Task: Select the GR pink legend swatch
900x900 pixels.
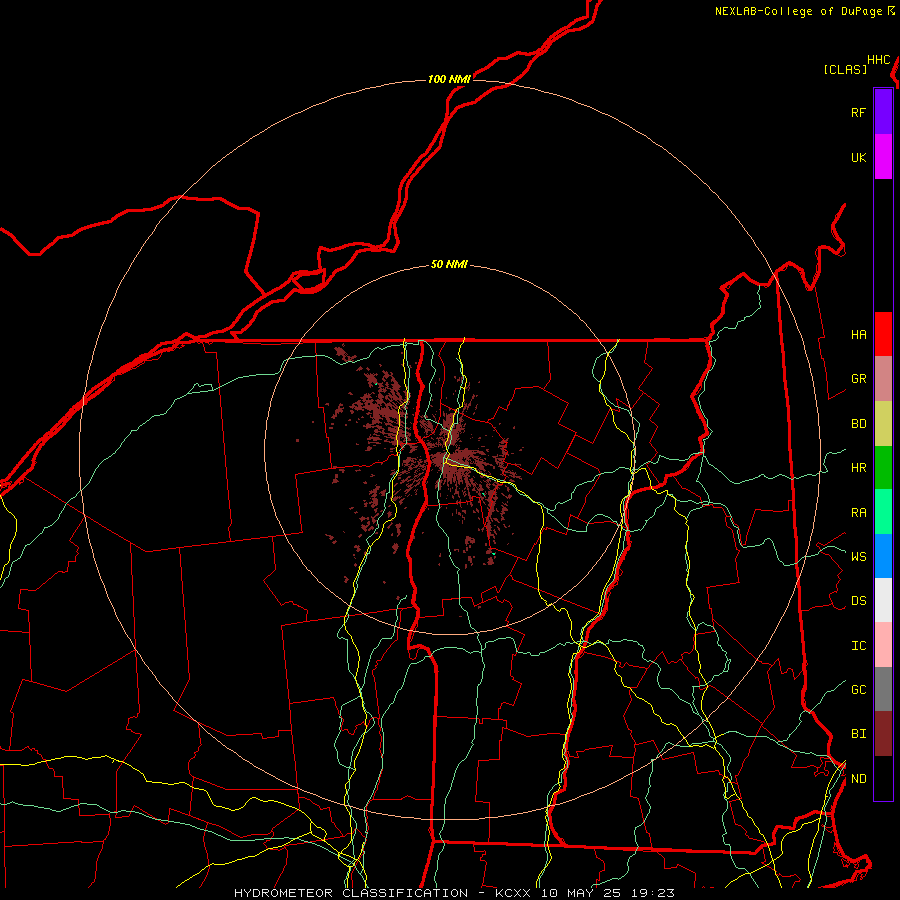Action: (883, 379)
